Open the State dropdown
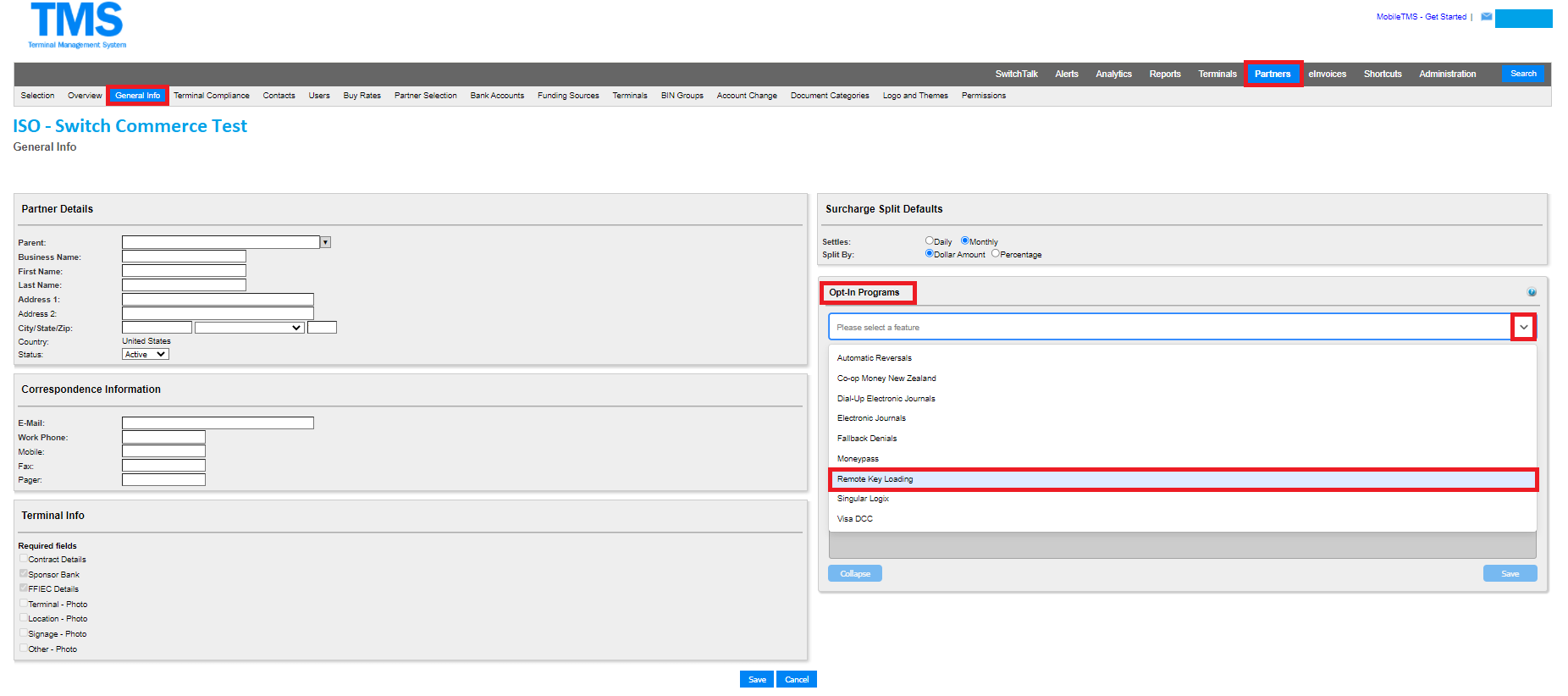 click(250, 328)
